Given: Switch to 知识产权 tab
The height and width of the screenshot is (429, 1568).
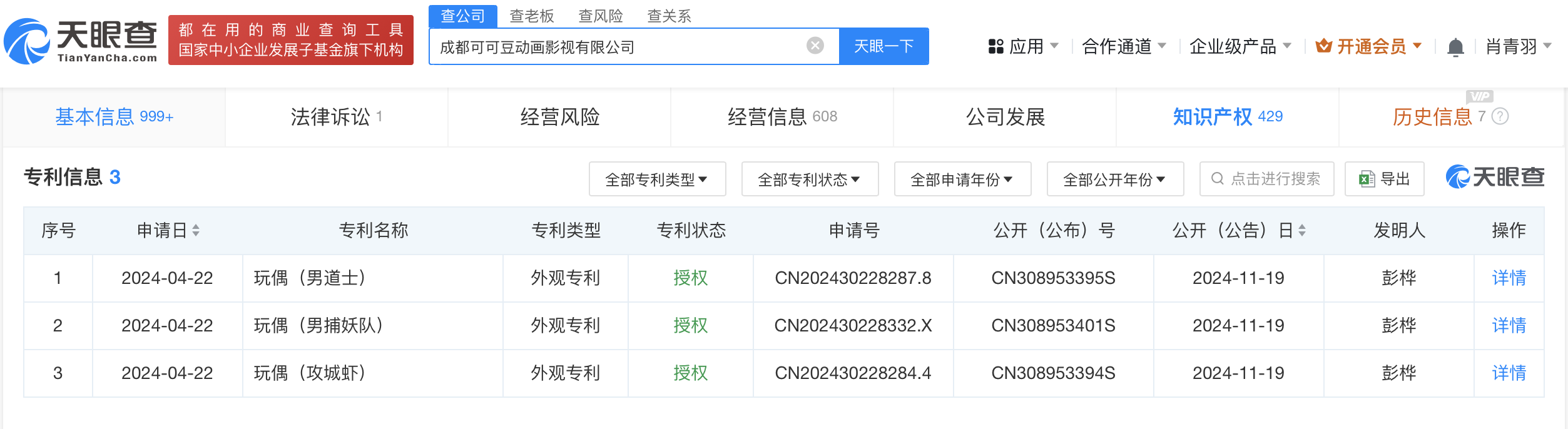Looking at the screenshot, I should [x=1228, y=117].
